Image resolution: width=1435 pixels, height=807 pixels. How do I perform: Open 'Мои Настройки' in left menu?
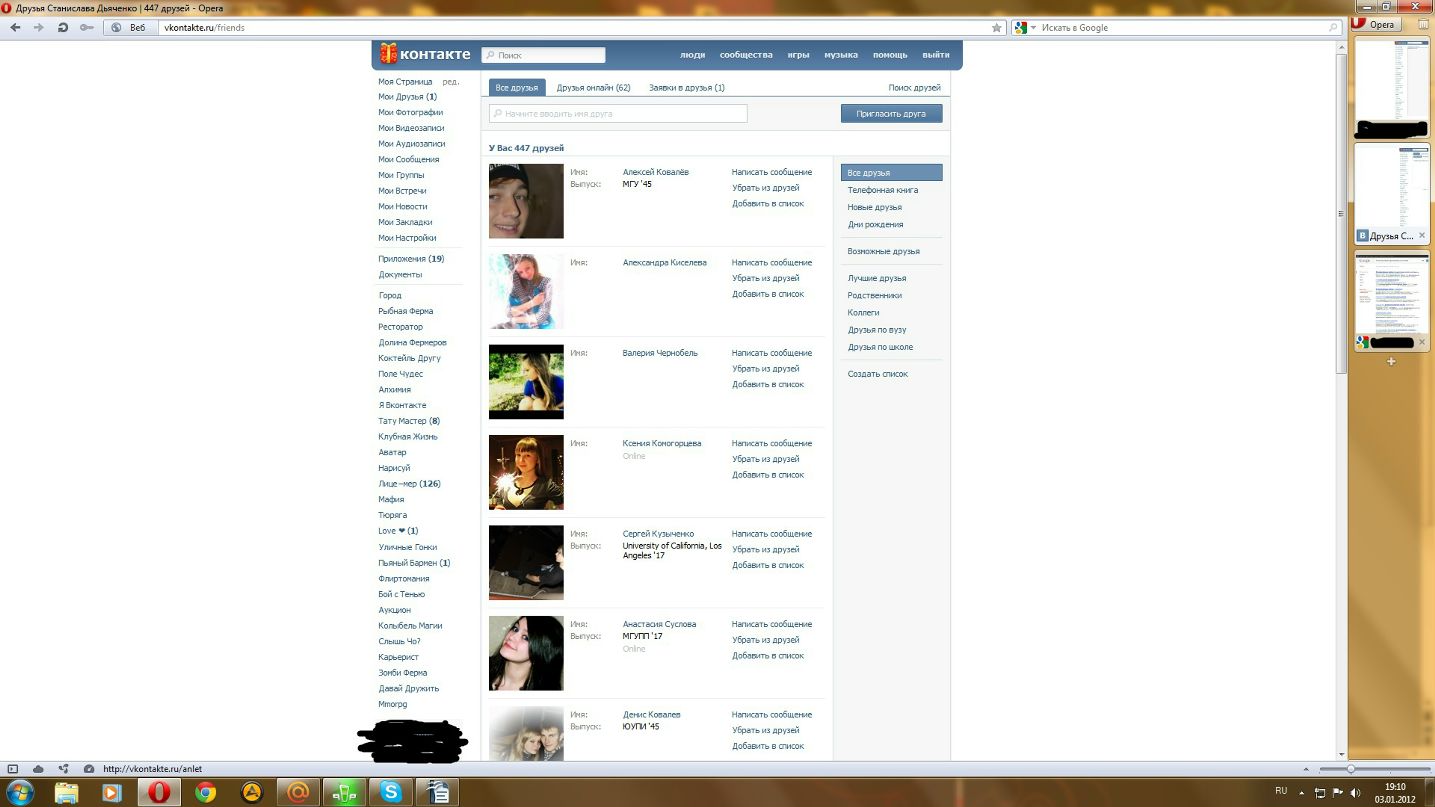pos(407,238)
